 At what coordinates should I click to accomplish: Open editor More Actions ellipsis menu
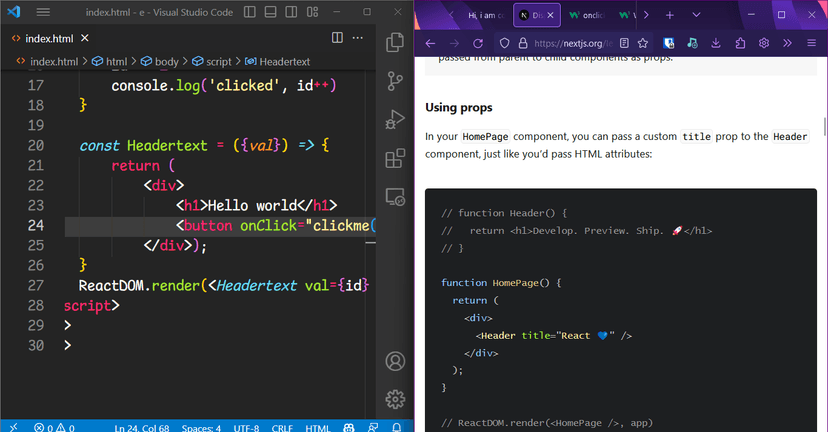pos(359,37)
